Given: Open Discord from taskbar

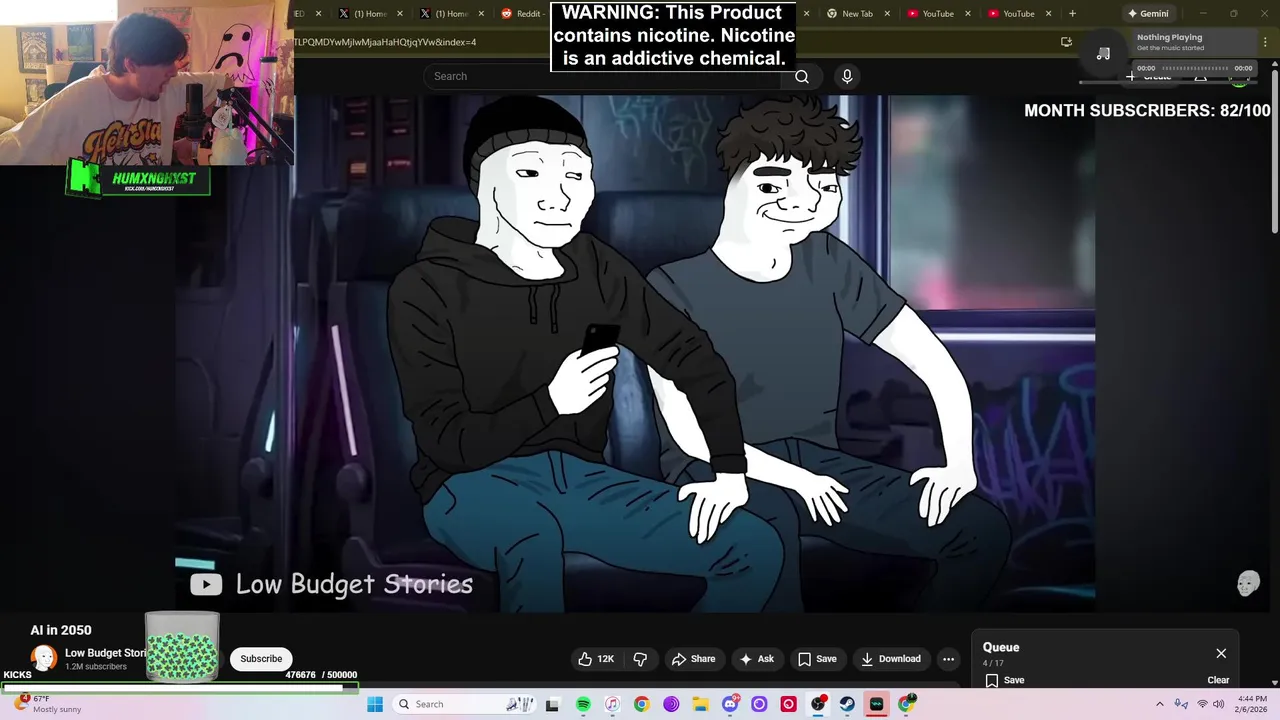Looking at the screenshot, I should [730, 704].
